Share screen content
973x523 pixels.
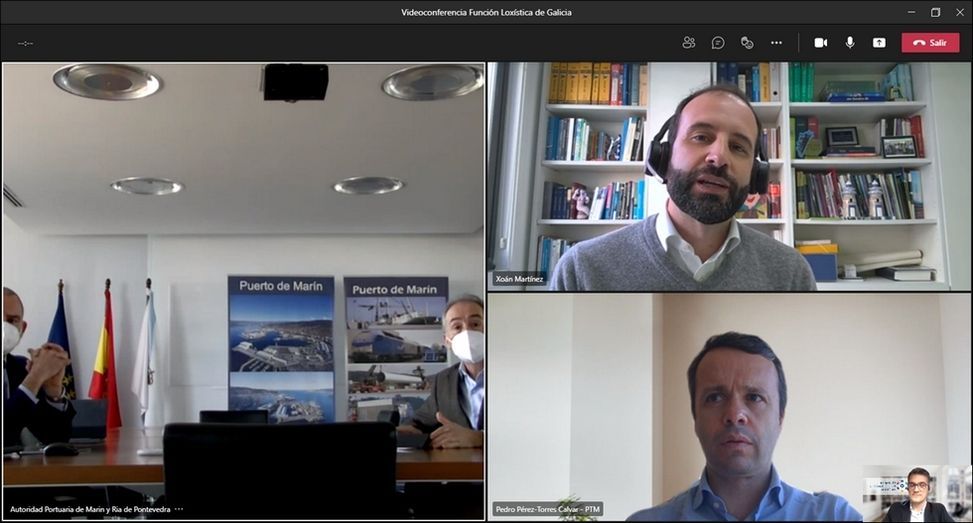click(879, 43)
